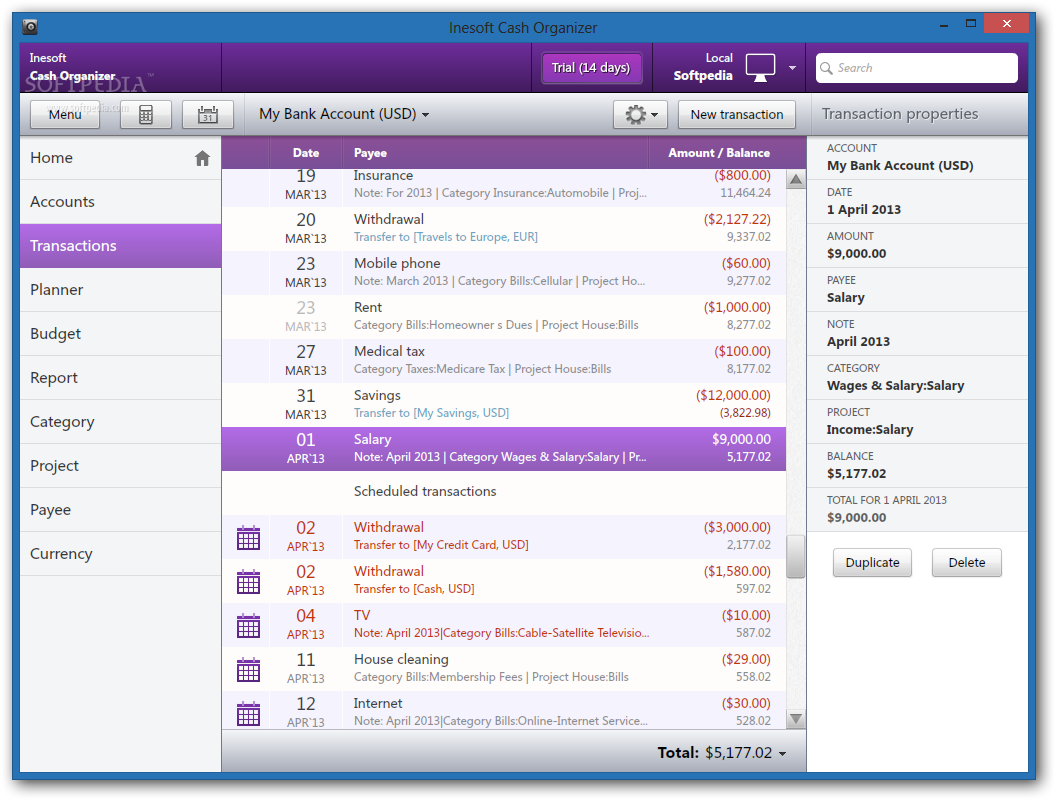This screenshot has width=1056, height=800.
Task: Click 'Transfer to [My Credit Card, USD]' text
Action: pyautogui.click(x=441, y=545)
